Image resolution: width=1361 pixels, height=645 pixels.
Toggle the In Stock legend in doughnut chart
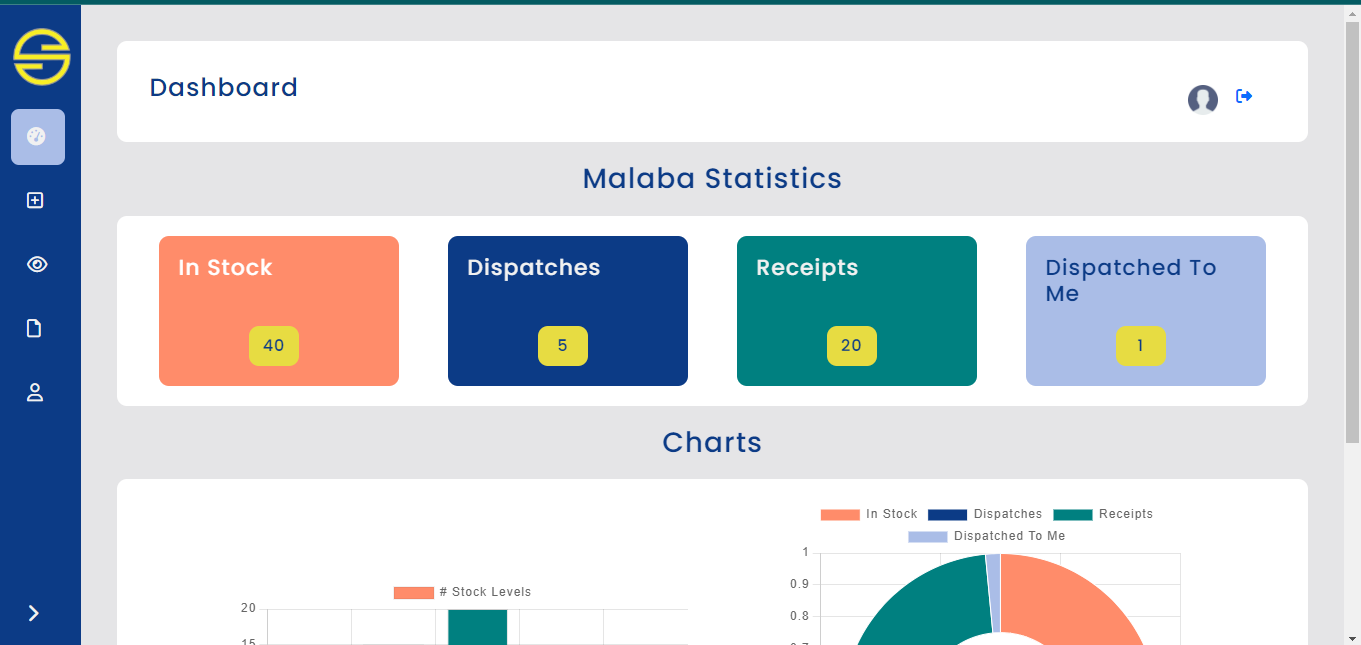pyautogui.click(x=868, y=514)
